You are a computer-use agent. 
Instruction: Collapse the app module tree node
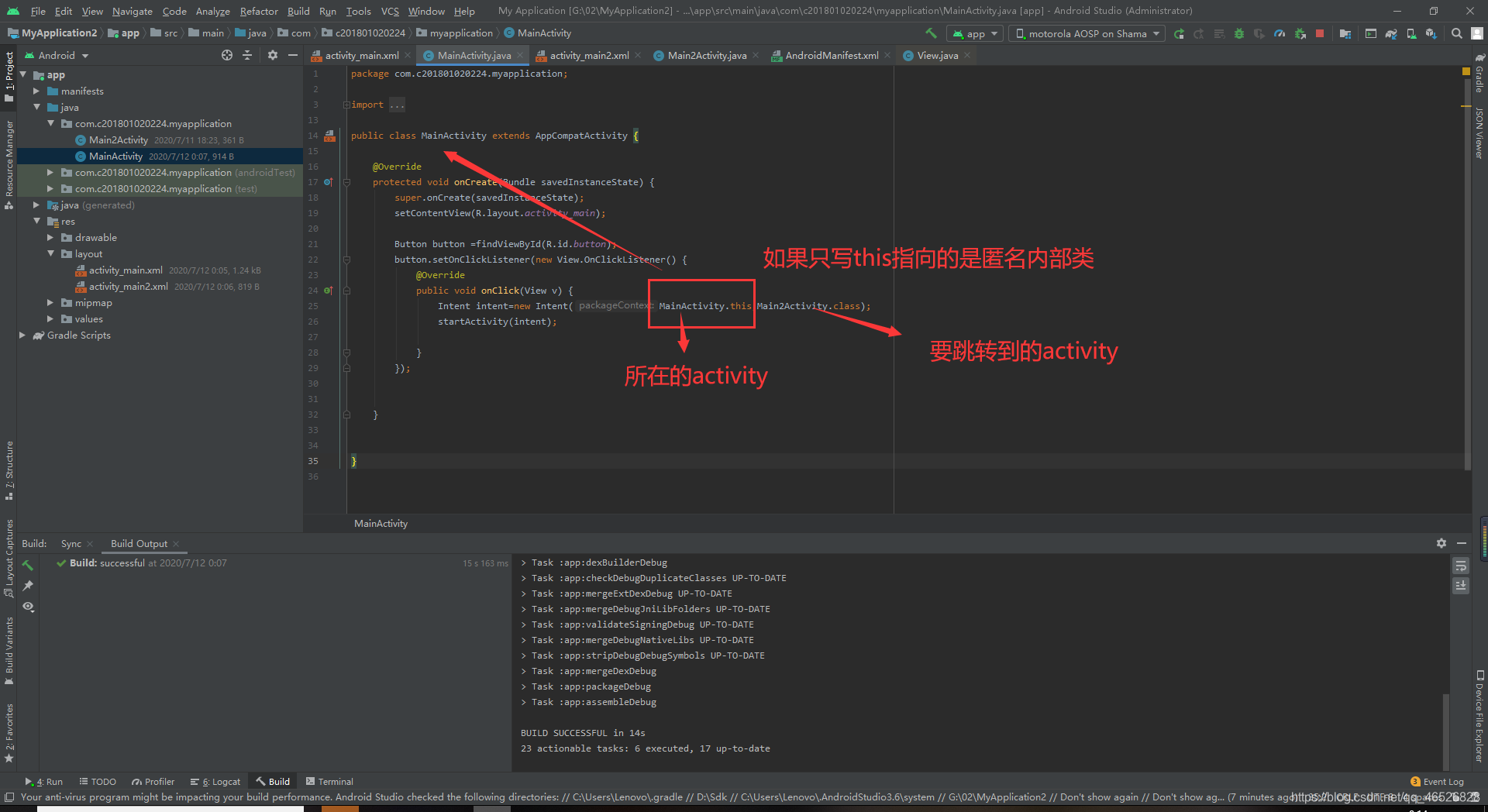coord(23,75)
